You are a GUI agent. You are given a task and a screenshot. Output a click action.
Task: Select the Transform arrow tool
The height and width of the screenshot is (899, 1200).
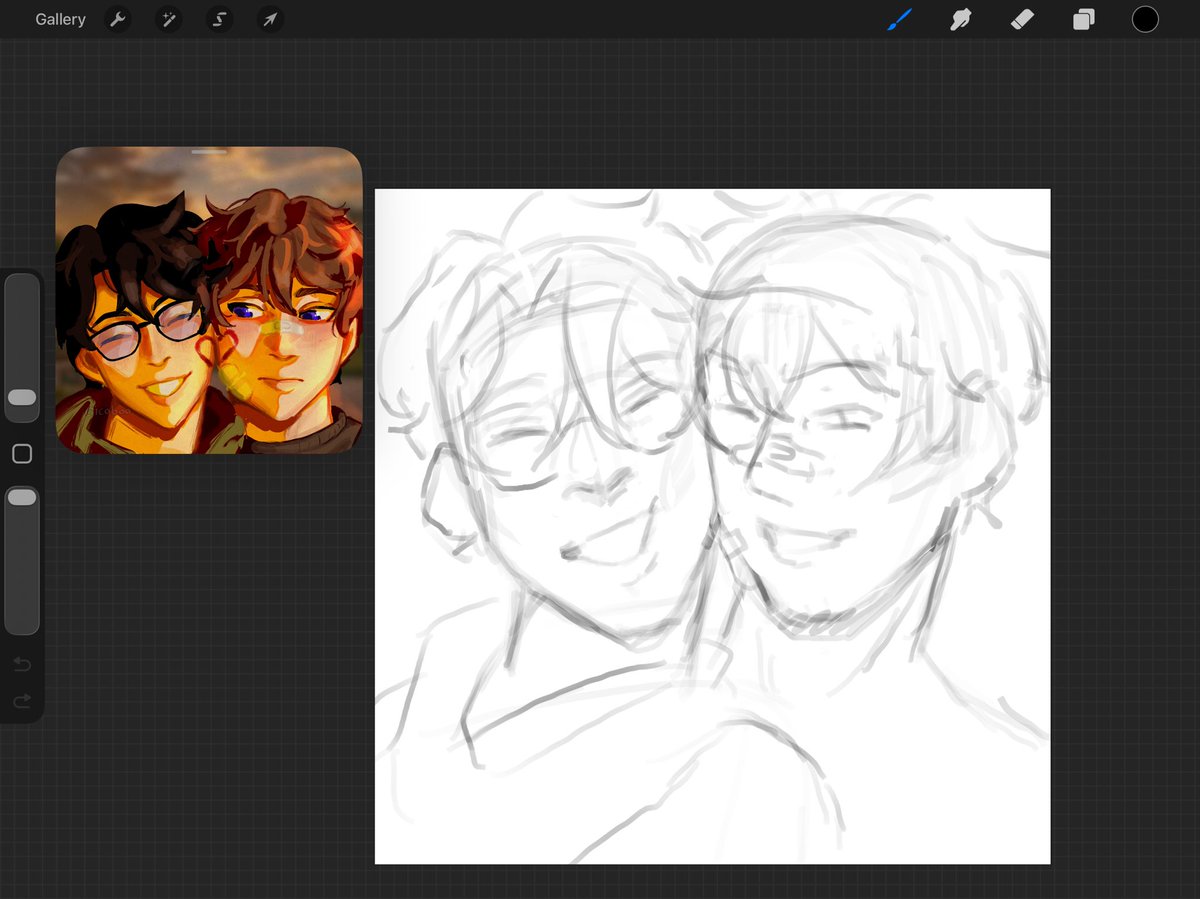pyautogui.click(x=269, y=19)
